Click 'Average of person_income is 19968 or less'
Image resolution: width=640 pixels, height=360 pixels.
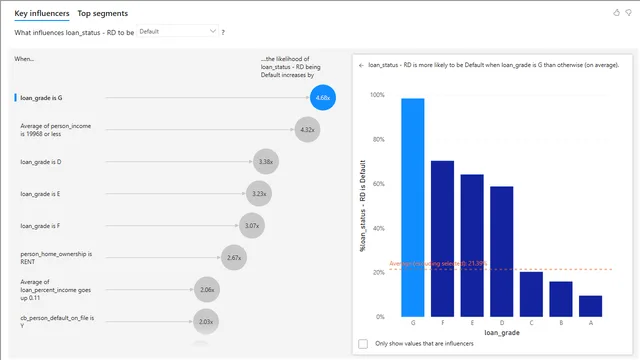click(56, 130)
